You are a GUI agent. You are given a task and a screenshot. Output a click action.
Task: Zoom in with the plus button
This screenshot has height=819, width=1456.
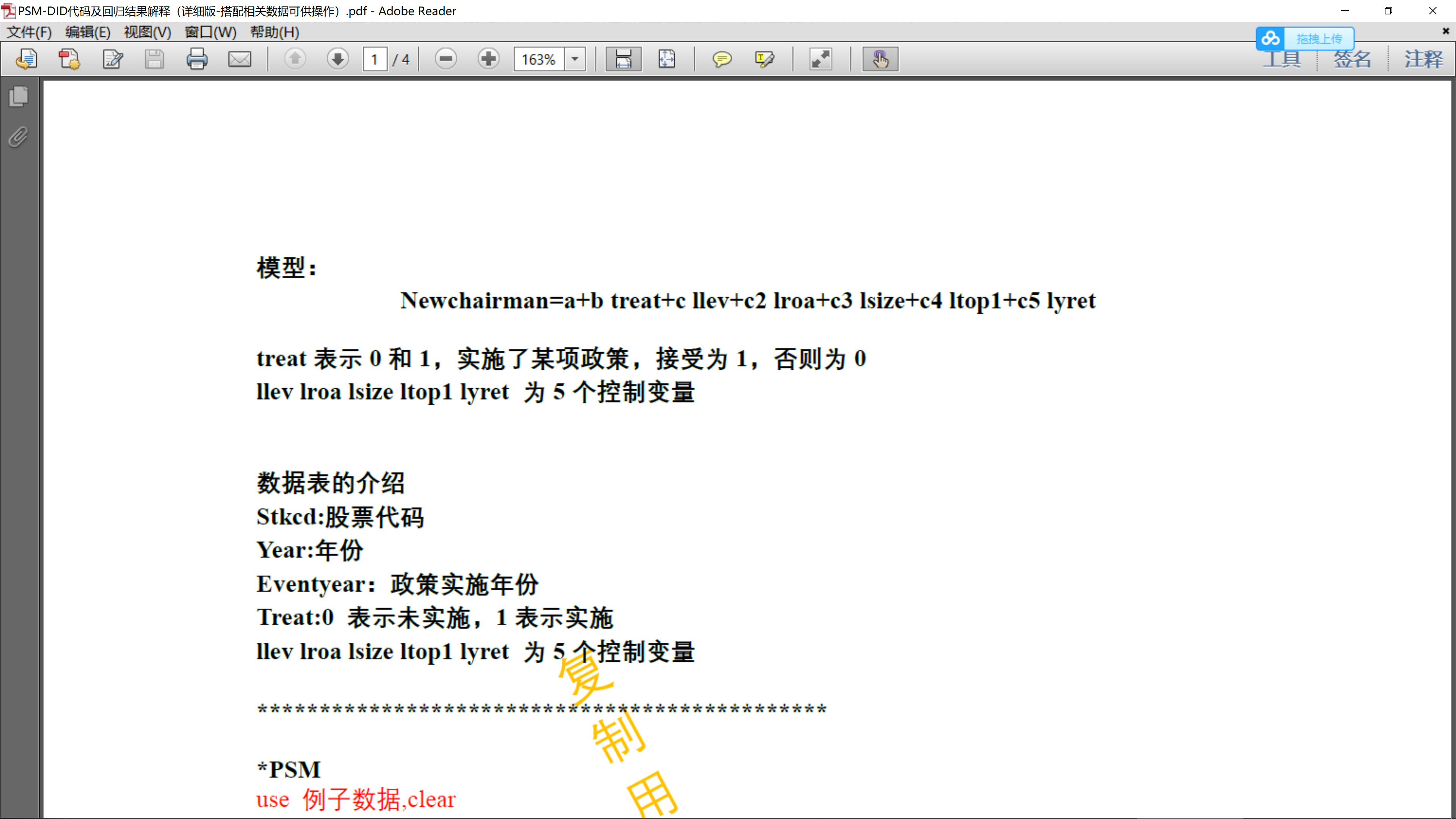[488, 59]
